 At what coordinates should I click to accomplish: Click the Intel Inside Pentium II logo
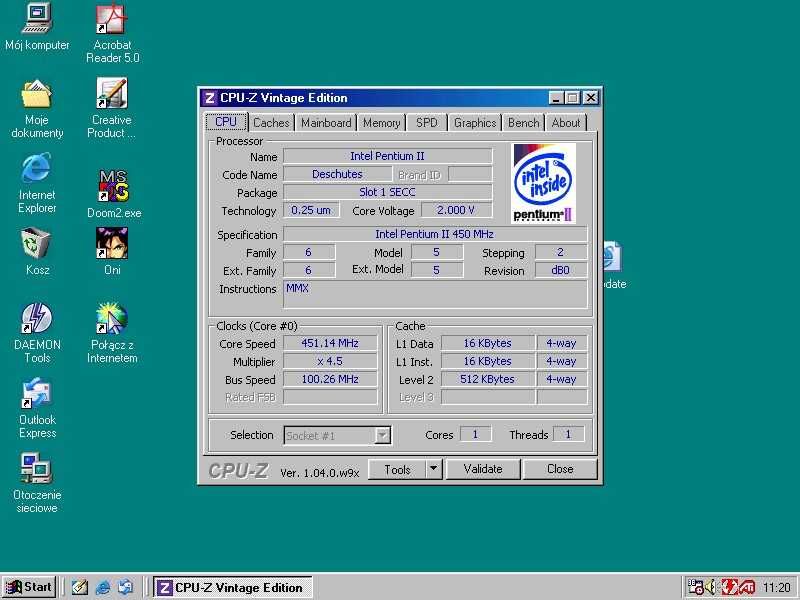pyautogui.click(x=543, y=183)
